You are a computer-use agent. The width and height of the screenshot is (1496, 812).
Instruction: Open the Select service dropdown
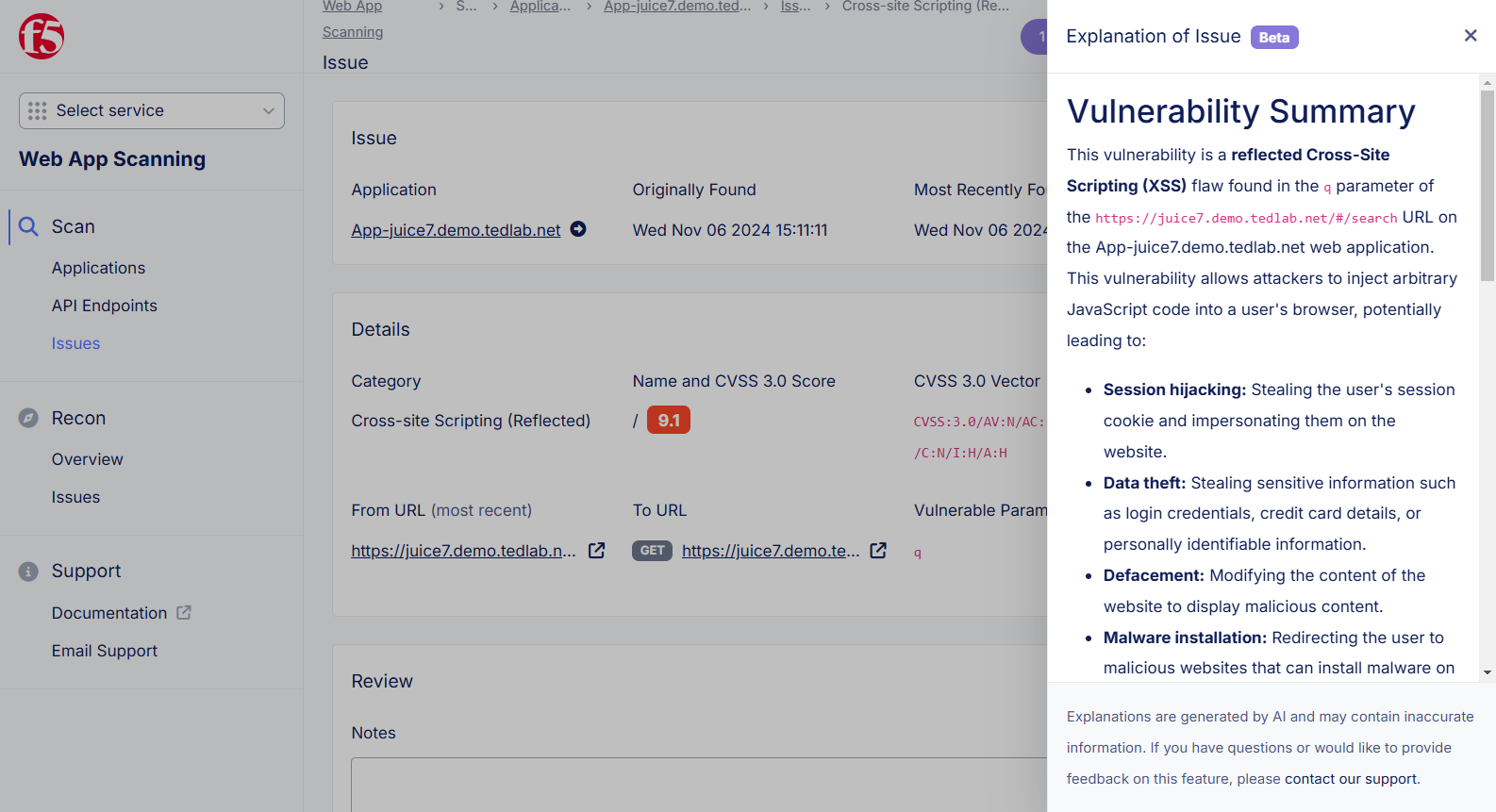(152, 111)
